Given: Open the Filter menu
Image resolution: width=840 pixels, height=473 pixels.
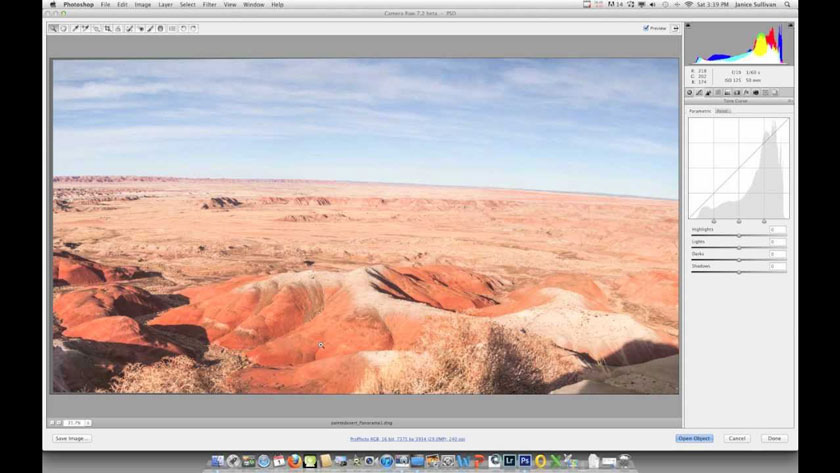Looking at the screenshot, I should (x=209, y=4).
